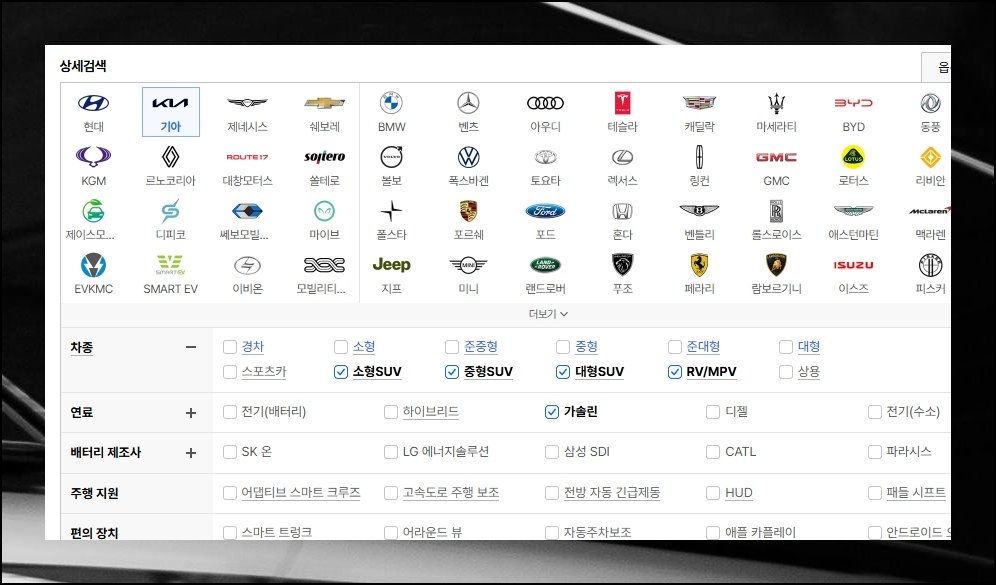Screen dimensions: 996x585
Task: Pick the Toyota (토요타) brand logo
Action: pyautogui.click(x=546, y=157)
